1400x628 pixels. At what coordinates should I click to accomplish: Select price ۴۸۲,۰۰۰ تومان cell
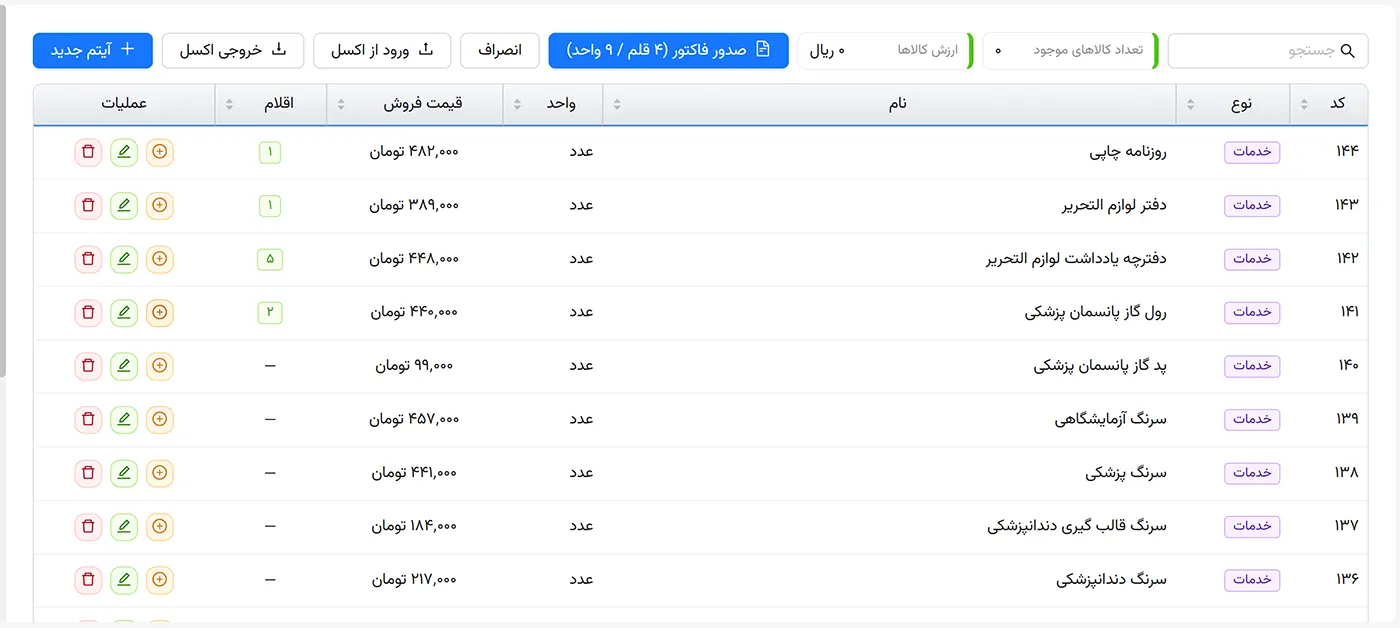coord(414,152)
